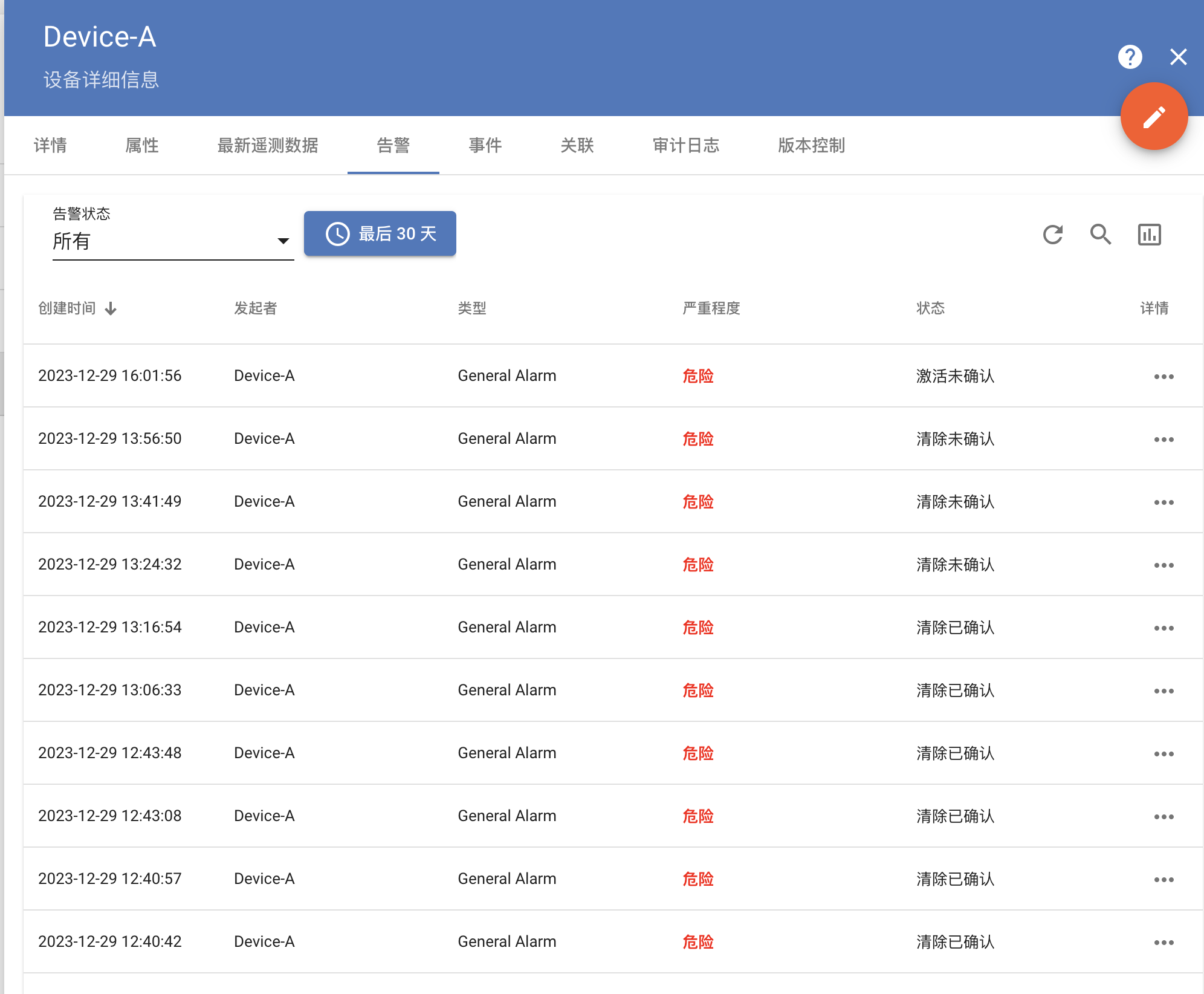Toggle sort arrow on 创建时间 column

111,309
